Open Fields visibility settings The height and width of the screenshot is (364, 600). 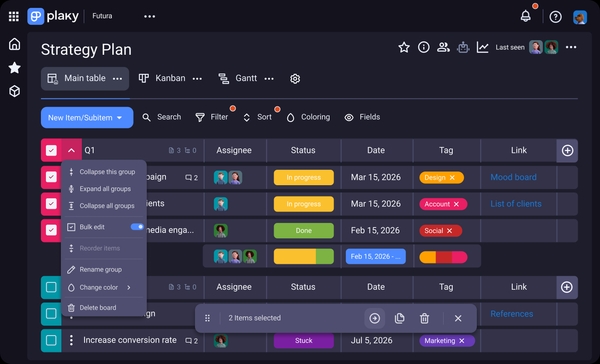362,117
